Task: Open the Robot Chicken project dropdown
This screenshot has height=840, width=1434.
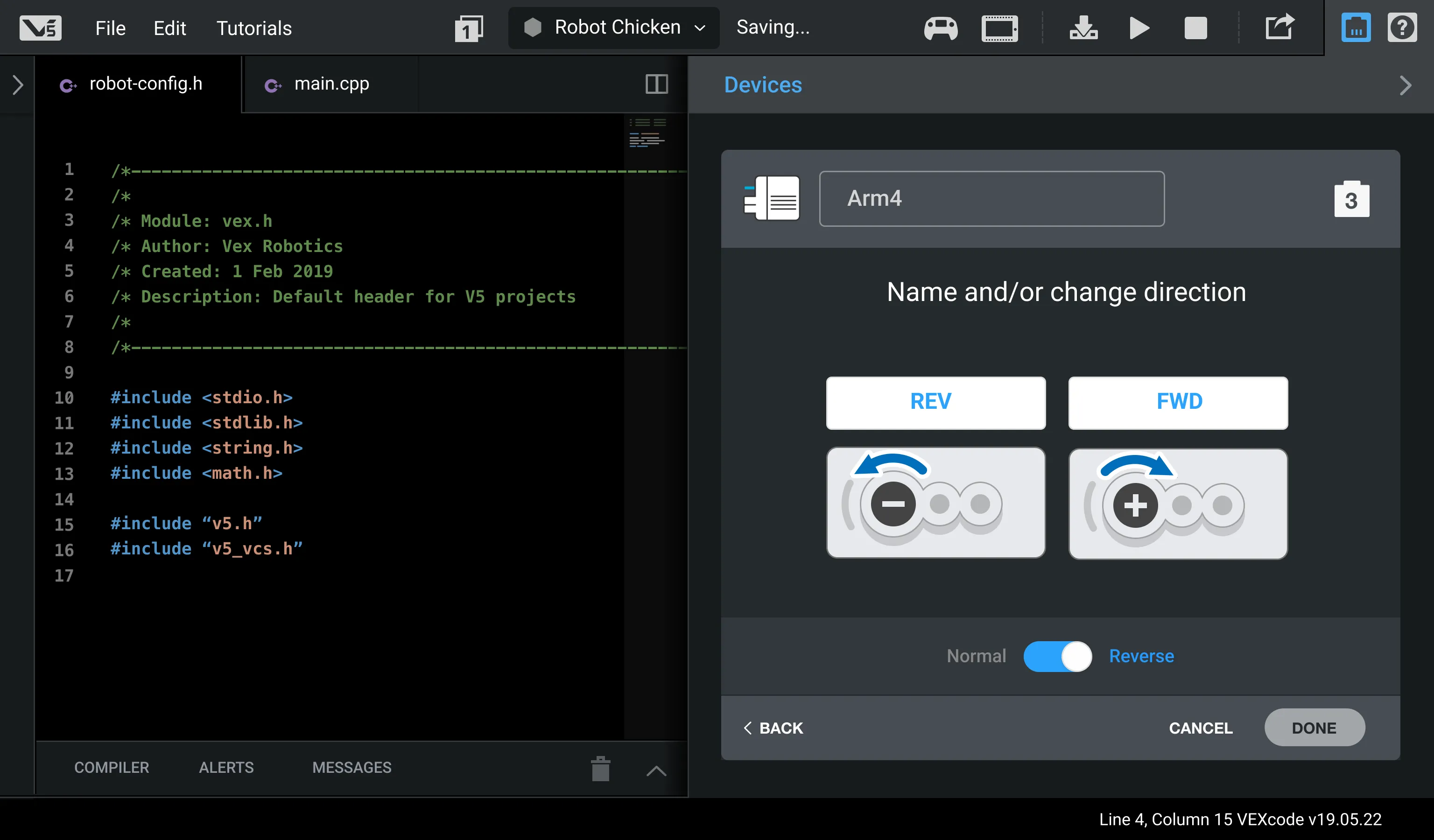Action: tap(614, 27)
